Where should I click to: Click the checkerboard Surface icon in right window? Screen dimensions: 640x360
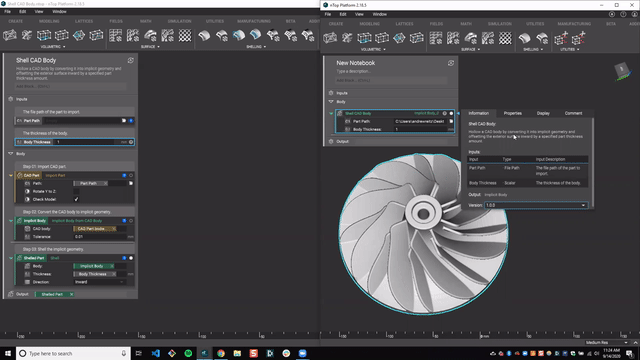tap(505, 38)
